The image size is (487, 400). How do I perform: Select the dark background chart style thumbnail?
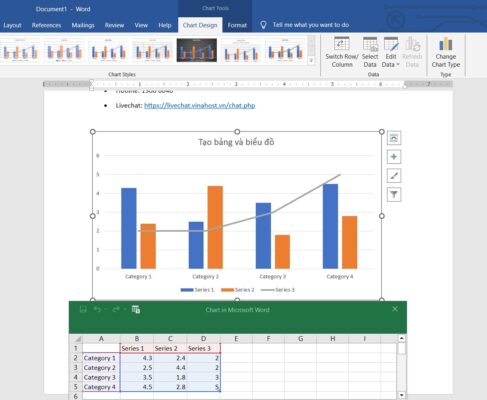pyautogui.click(x=197, y=50)
